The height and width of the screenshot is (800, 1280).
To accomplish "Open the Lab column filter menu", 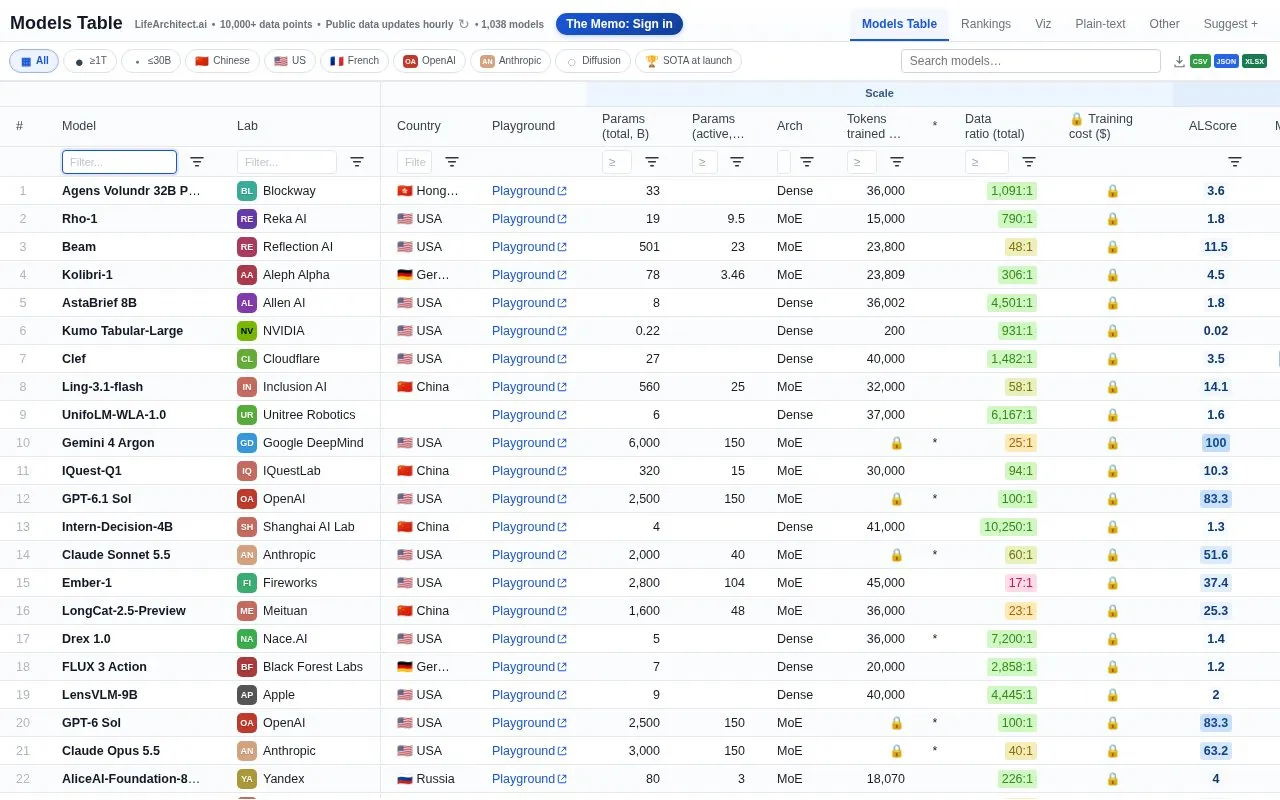I will coord(357,162).
